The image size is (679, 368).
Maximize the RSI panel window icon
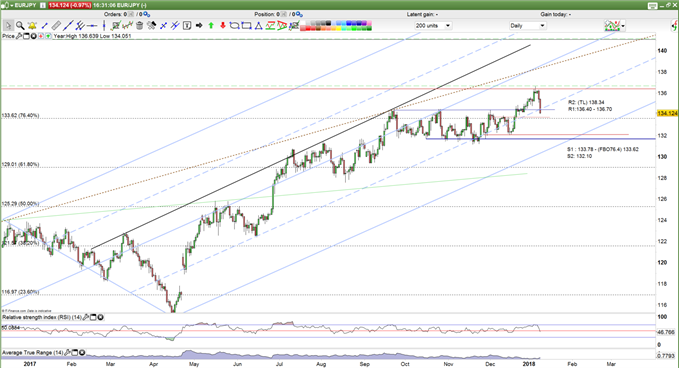[x=93, y=317]
